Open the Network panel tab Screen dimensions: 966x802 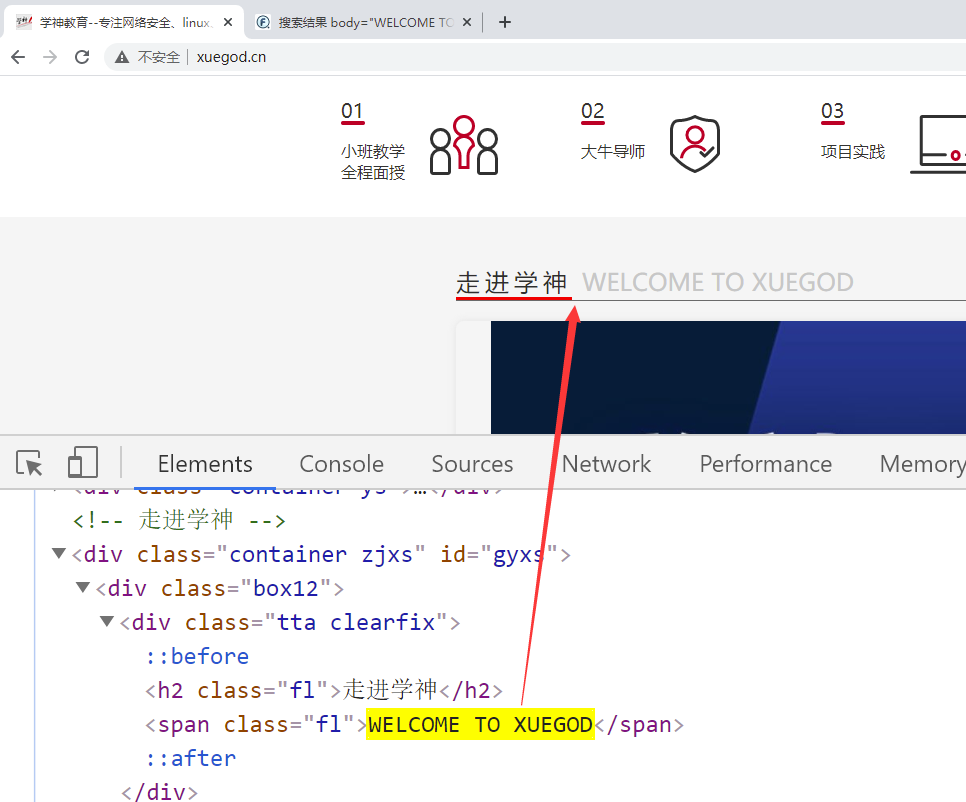pos(606,464)
